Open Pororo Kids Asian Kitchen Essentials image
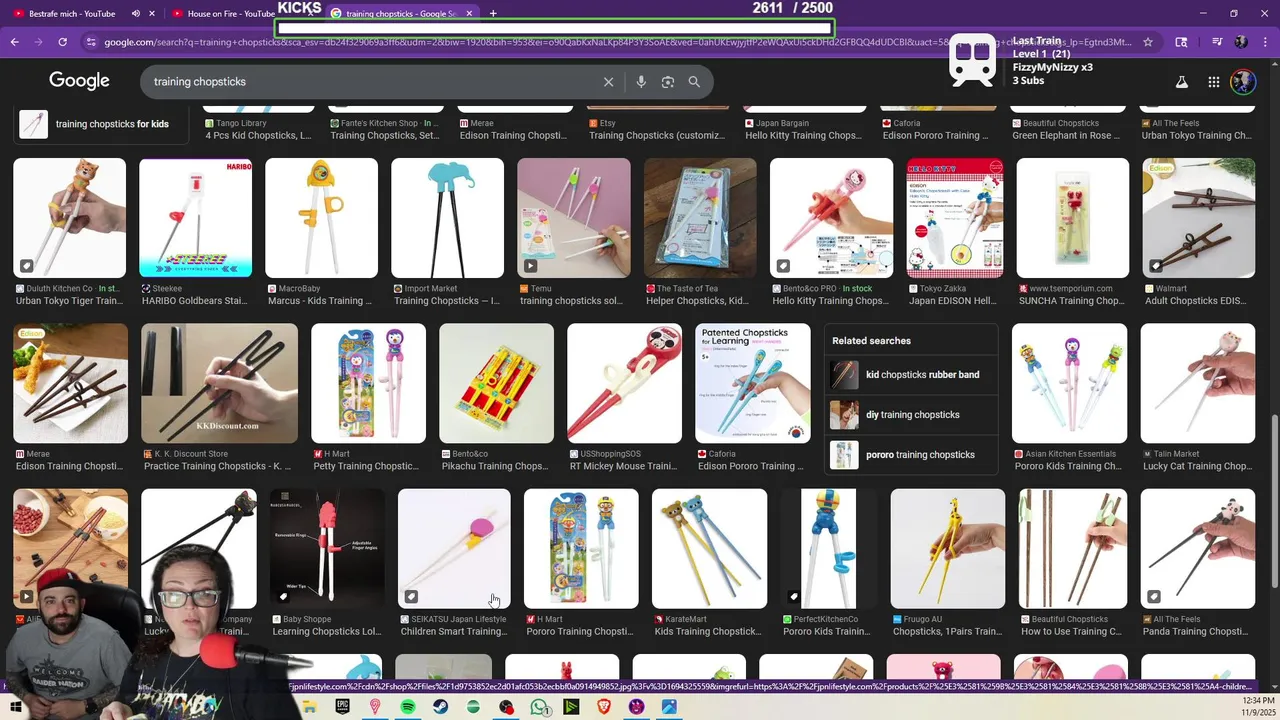The height and width of the screenshot is (720, 1280). [1070, 383]
